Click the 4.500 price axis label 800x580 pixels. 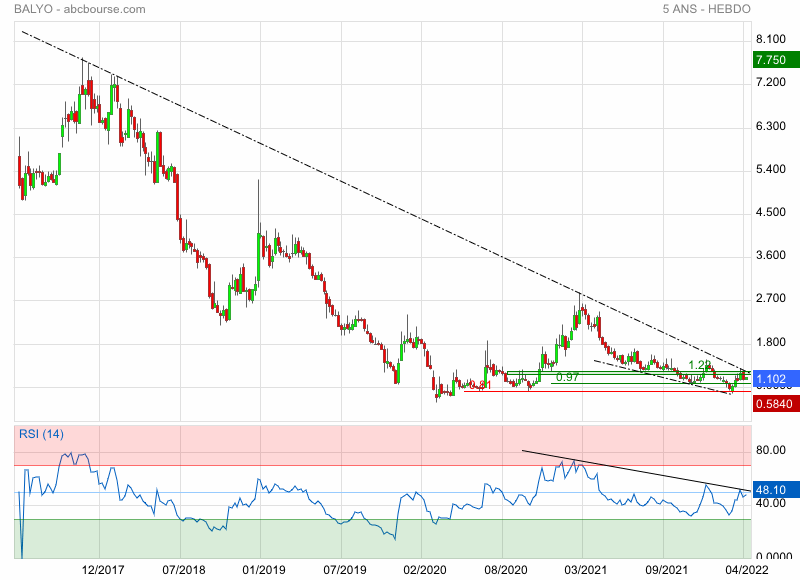[x=771, y=212]
